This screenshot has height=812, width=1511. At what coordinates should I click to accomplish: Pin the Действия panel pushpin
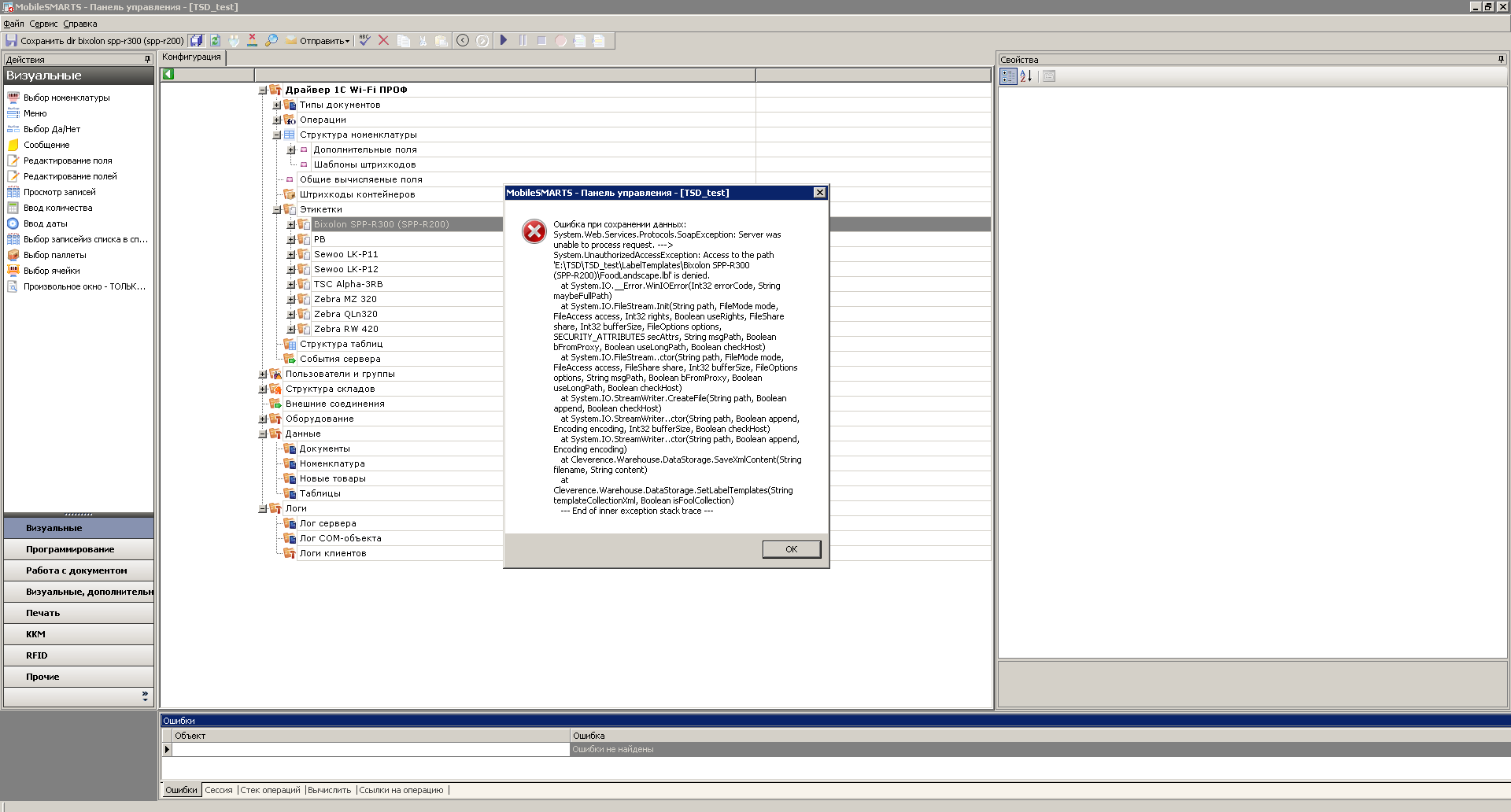click(147, 59)
